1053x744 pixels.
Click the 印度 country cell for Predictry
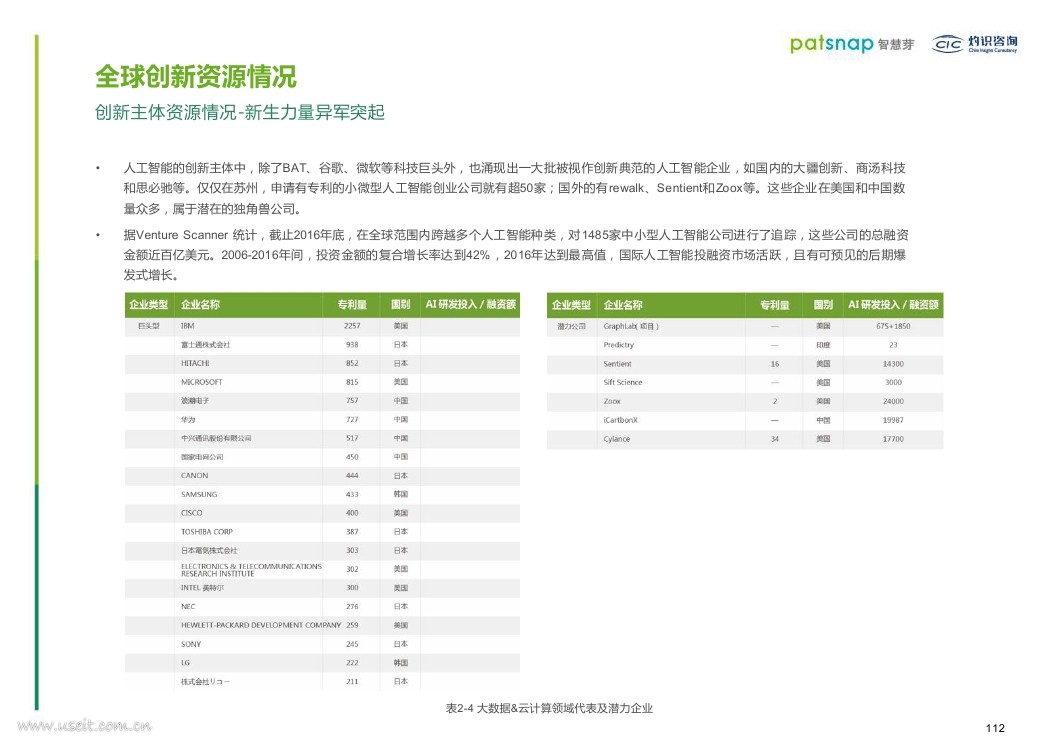click(x=823, y=345)
